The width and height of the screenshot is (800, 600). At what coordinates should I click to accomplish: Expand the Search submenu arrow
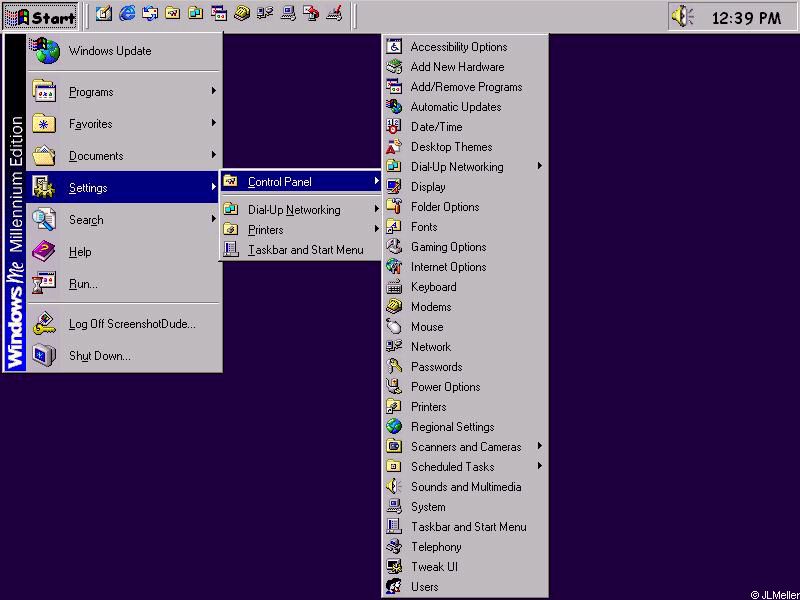(x=214, y=219)
